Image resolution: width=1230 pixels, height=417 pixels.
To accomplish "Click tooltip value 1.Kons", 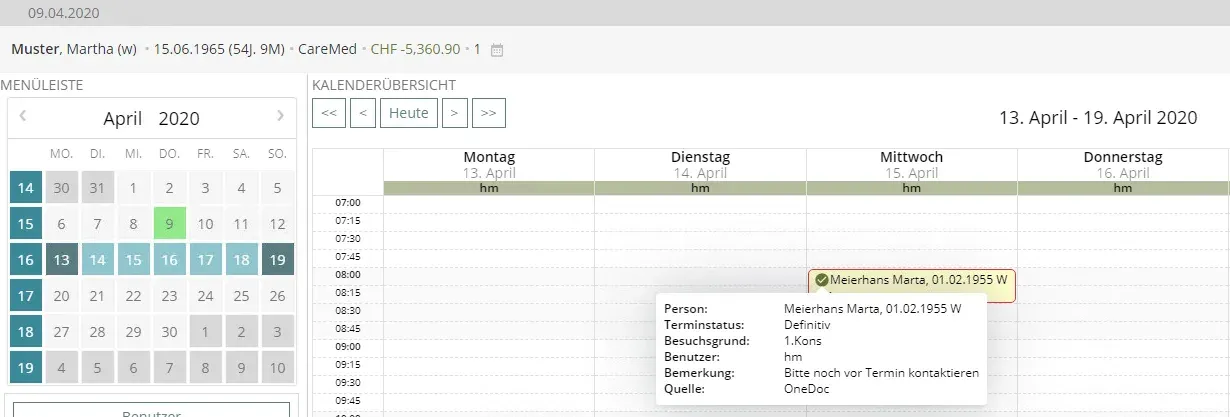I will click(802, 340).
